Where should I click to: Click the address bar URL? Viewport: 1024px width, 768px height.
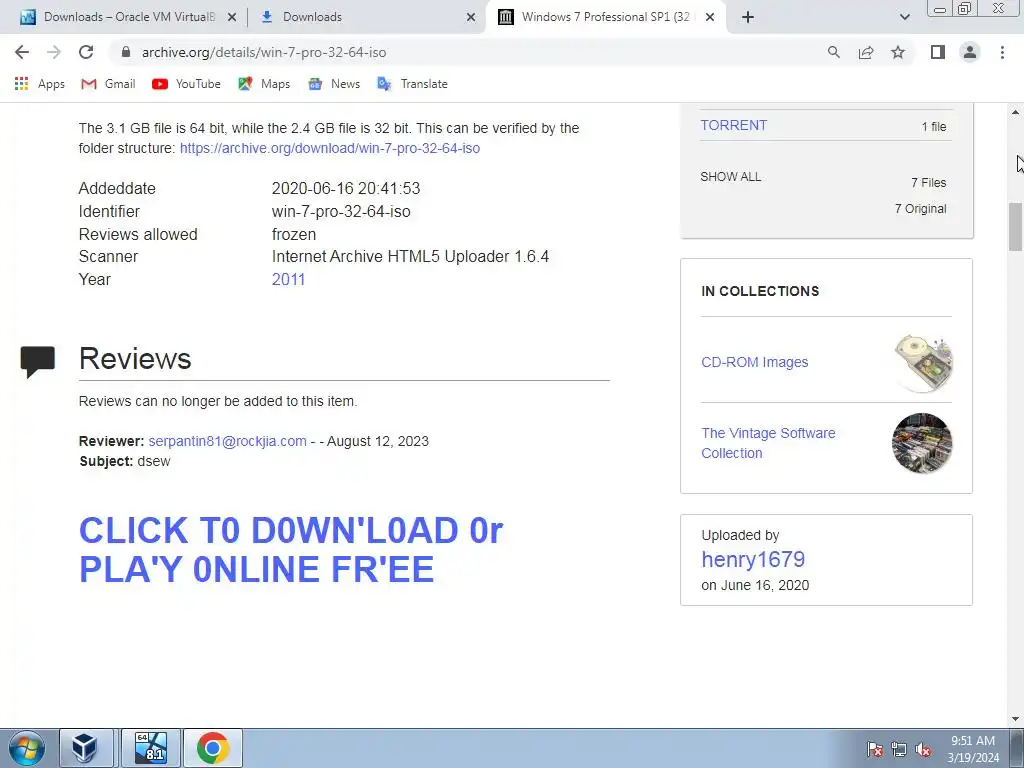264,52
